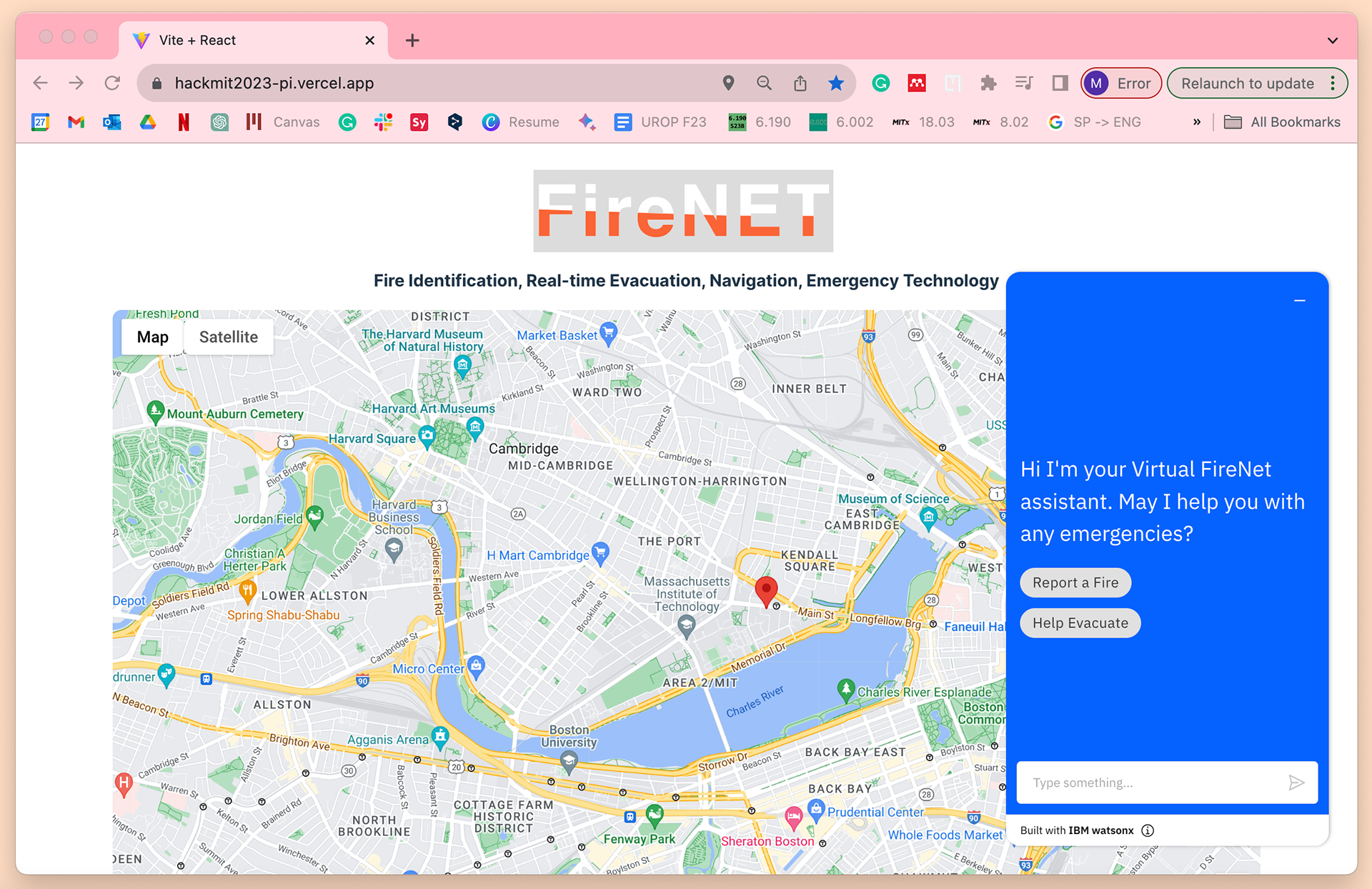Click the IBM watsonx info icon
This screenshot has width=1372, height=889.
tap(1148, 830)
